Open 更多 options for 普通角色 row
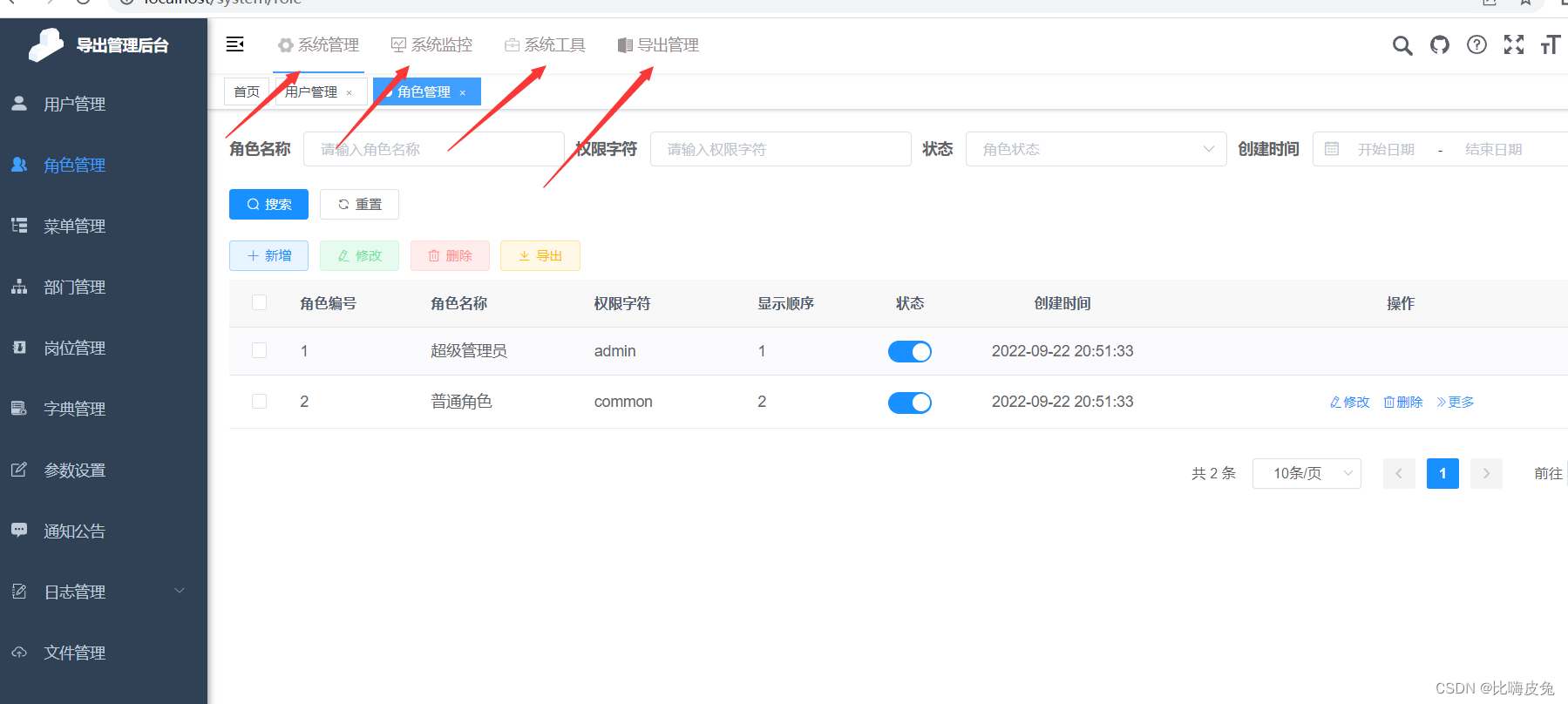Screen dimensions: 1568x704 1456,402
